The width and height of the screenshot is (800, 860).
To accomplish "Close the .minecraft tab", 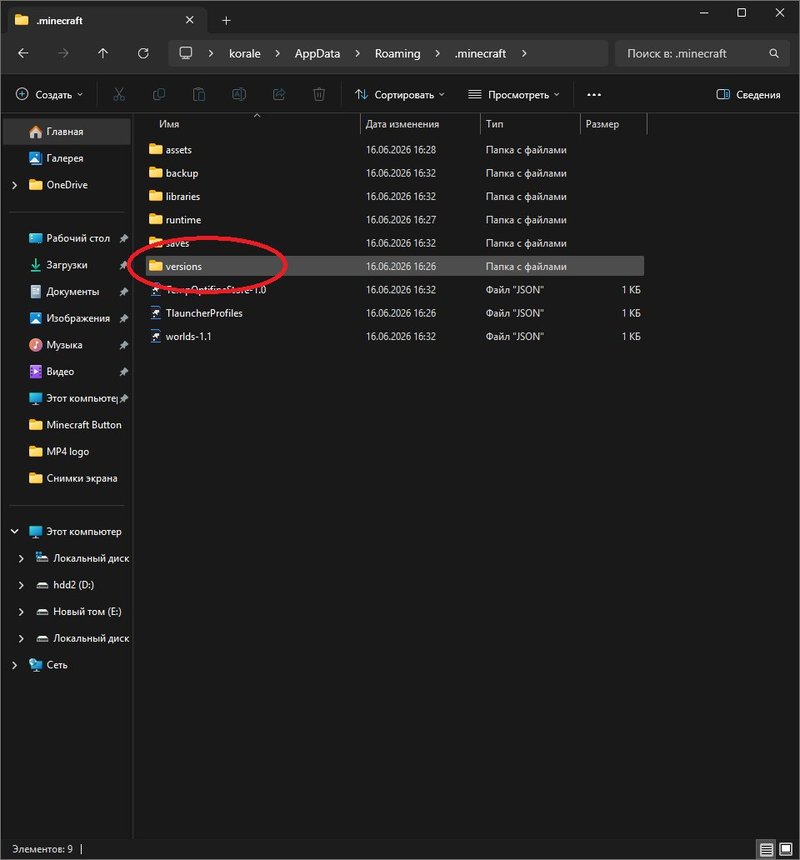I will [190, 20].
